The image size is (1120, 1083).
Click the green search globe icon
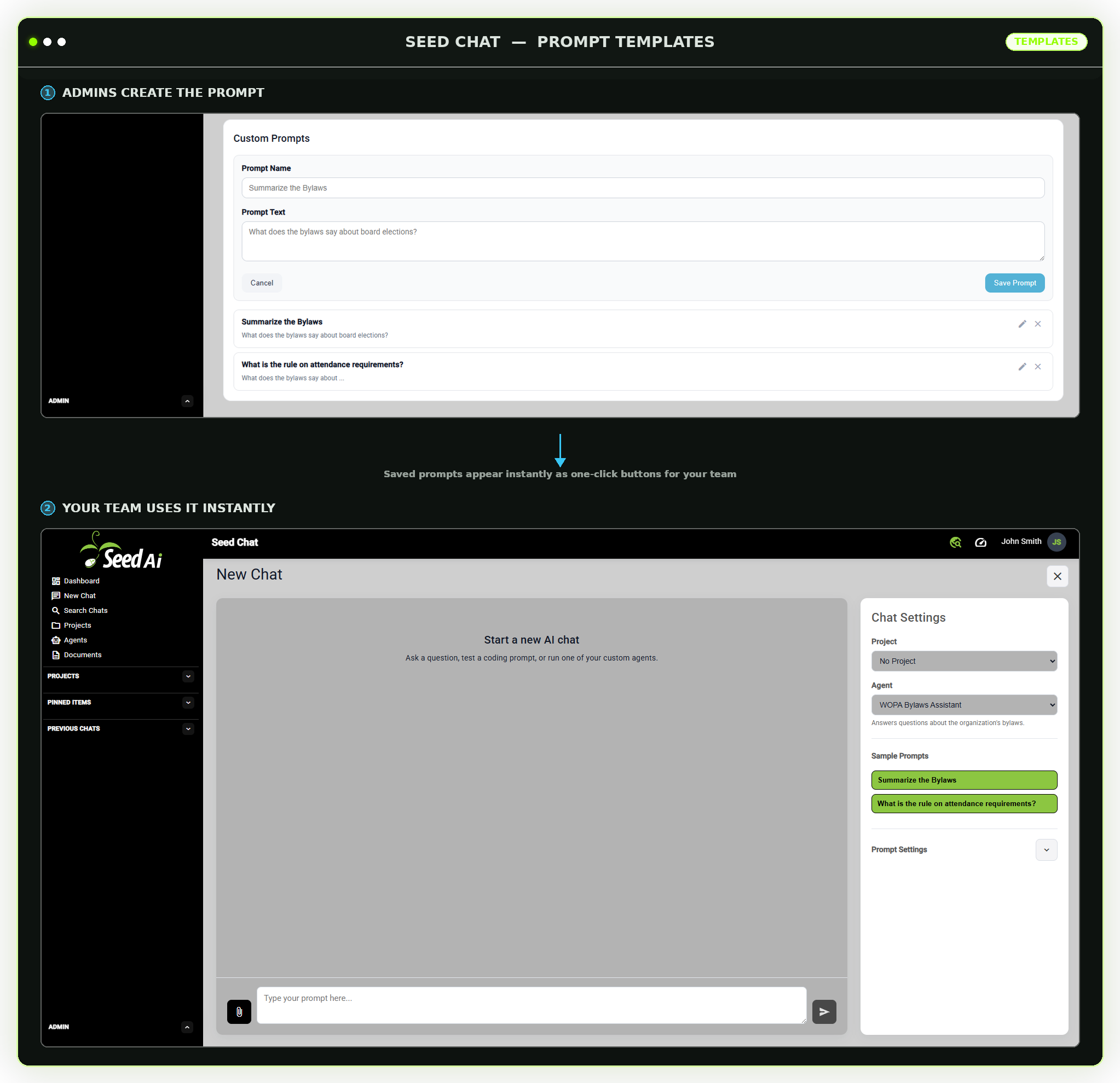pos(955,542)
